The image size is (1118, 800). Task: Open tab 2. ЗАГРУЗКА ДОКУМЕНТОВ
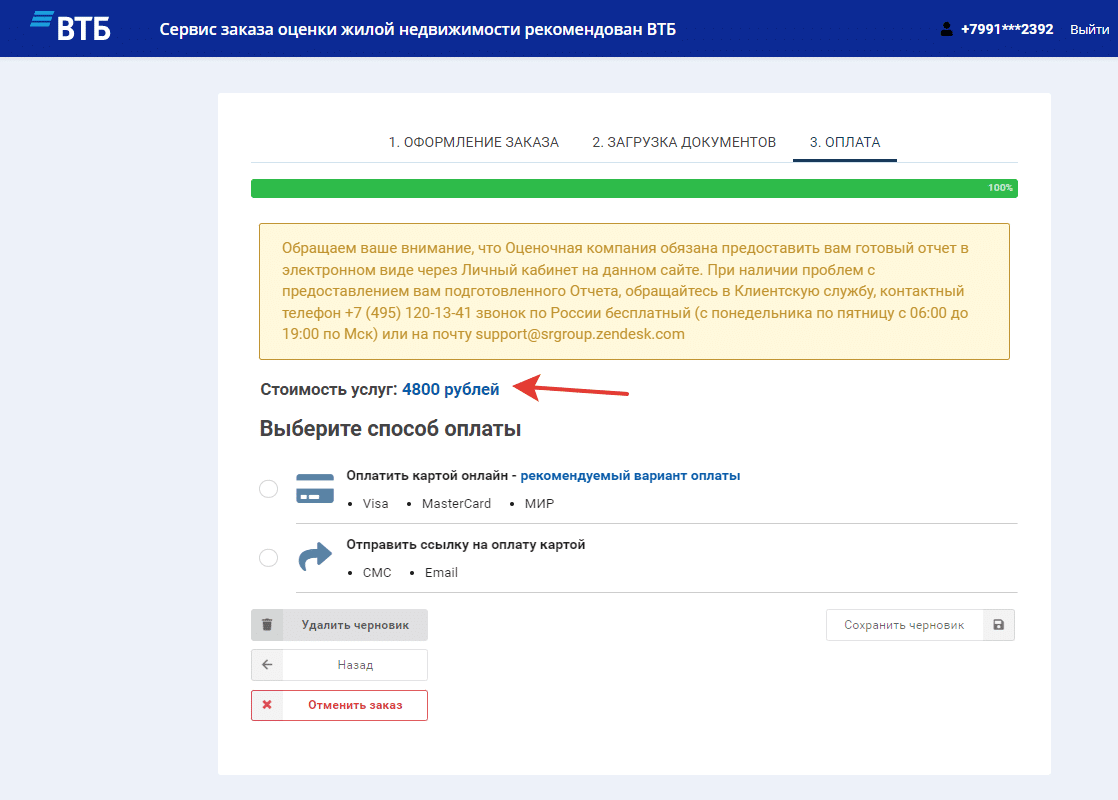point(684,142)
